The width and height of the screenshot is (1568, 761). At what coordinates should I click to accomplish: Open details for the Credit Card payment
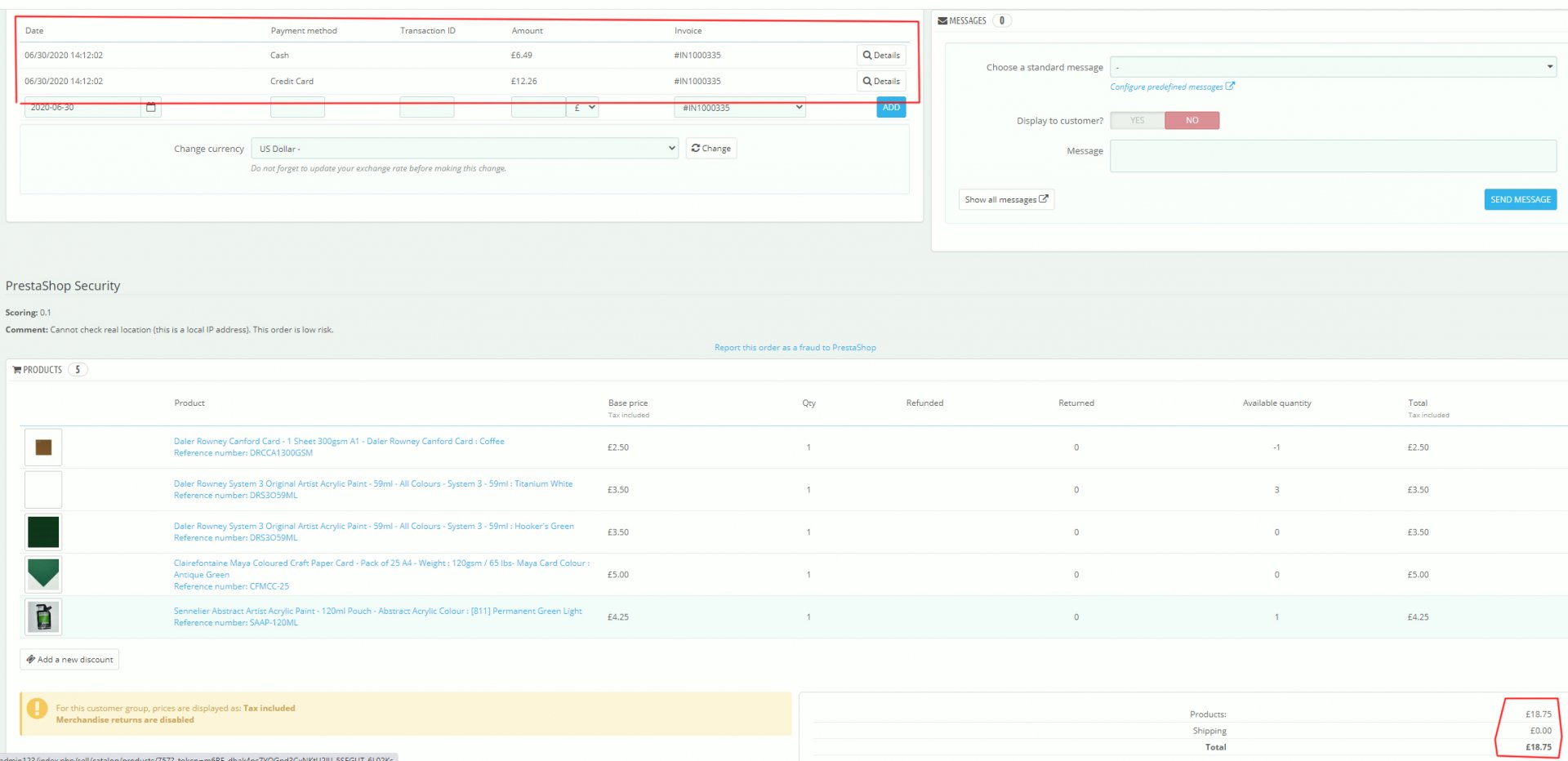point(881,82)
